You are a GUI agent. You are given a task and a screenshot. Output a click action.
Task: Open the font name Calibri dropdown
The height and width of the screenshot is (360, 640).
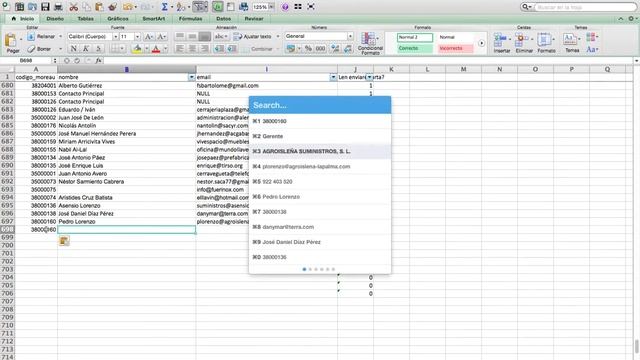(116, 37)
